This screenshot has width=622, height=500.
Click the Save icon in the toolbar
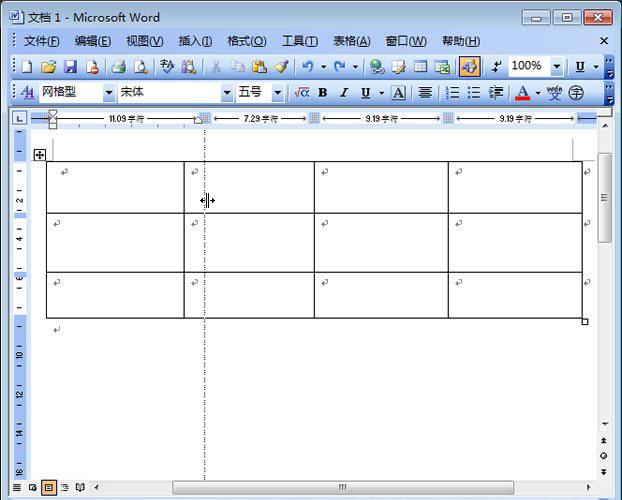[70, 67]
